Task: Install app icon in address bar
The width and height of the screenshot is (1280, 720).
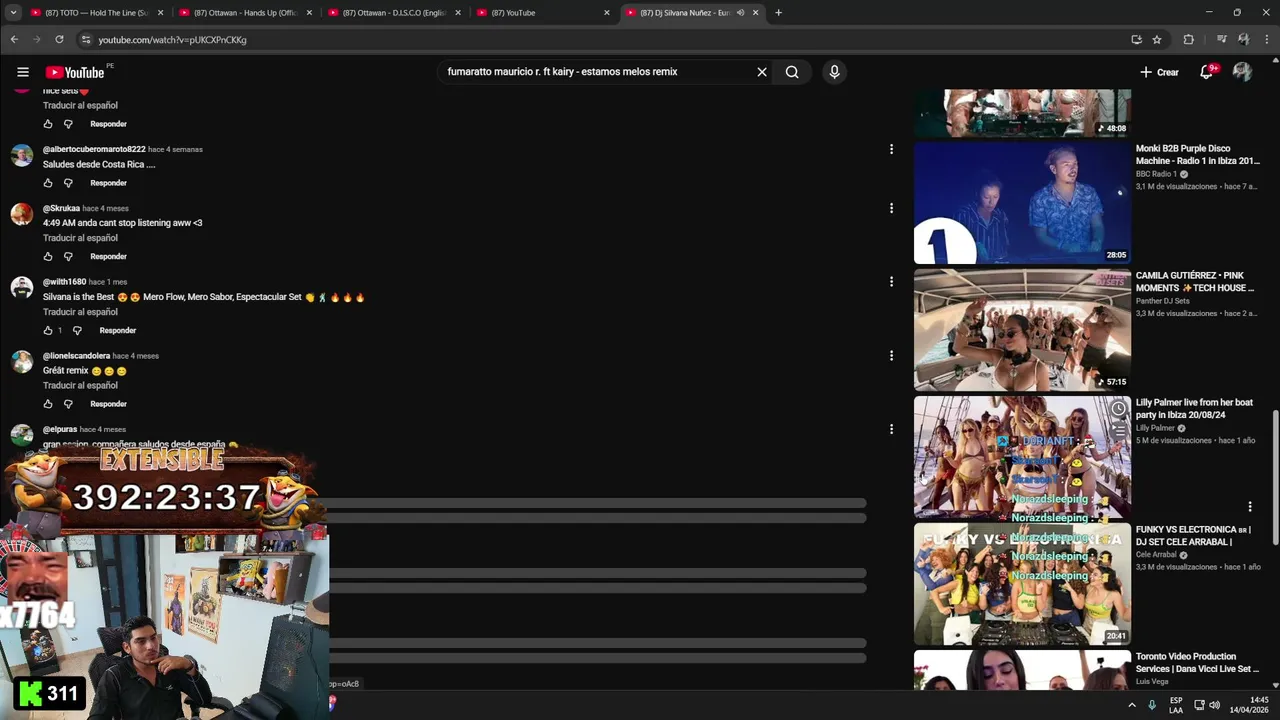Action: (x=1136, y=40)
